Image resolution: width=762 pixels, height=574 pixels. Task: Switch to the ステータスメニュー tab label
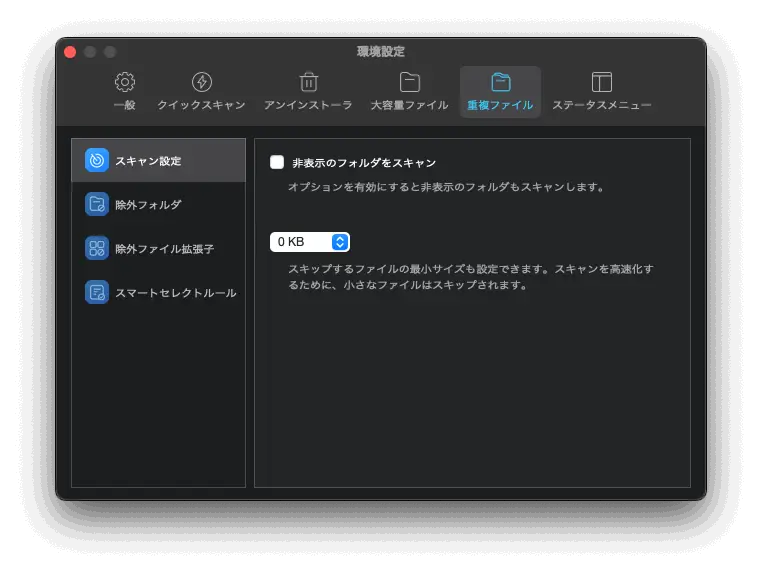(x=602, y=105)
